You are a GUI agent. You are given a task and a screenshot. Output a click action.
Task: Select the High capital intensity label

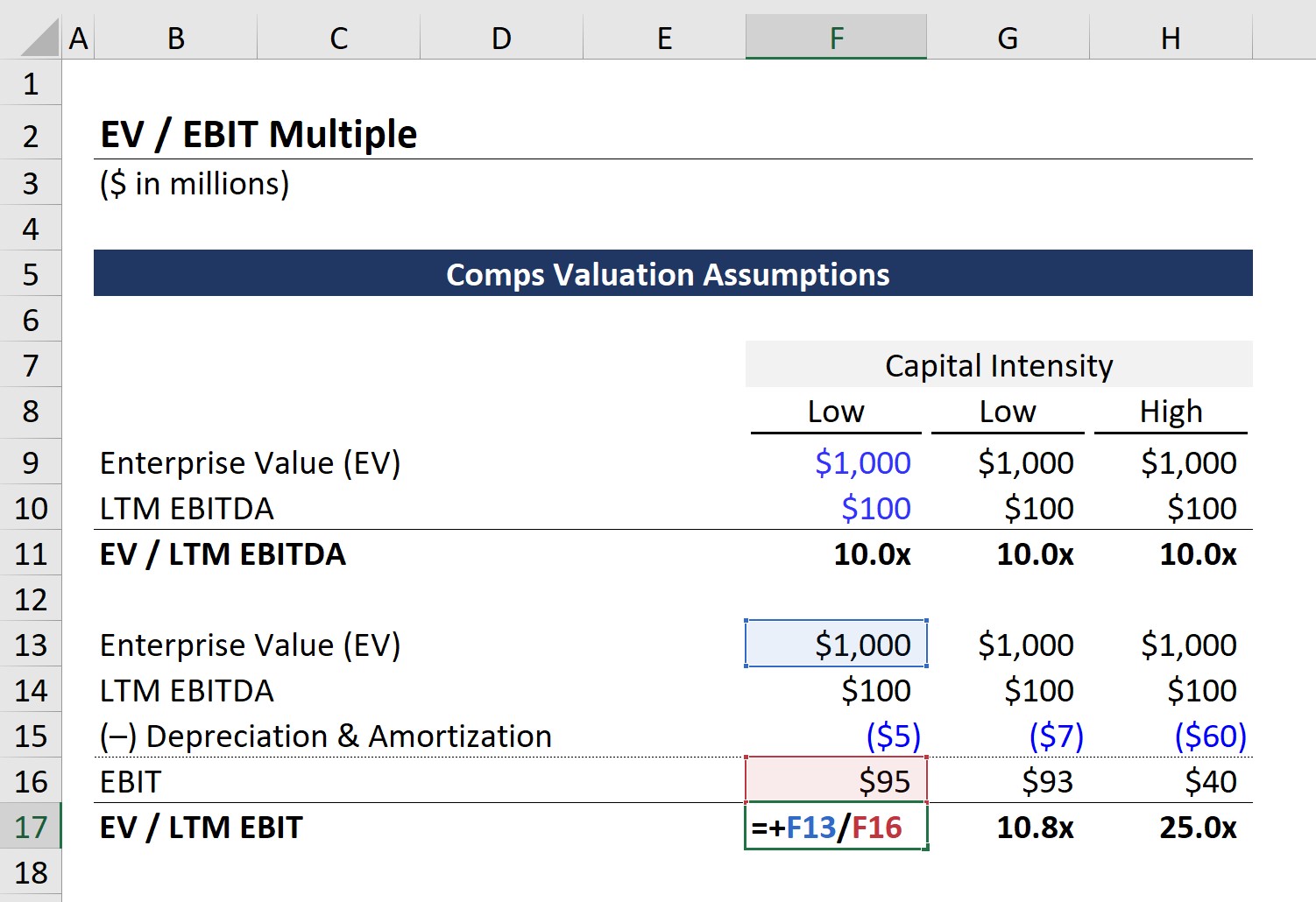pos(1171,411)
